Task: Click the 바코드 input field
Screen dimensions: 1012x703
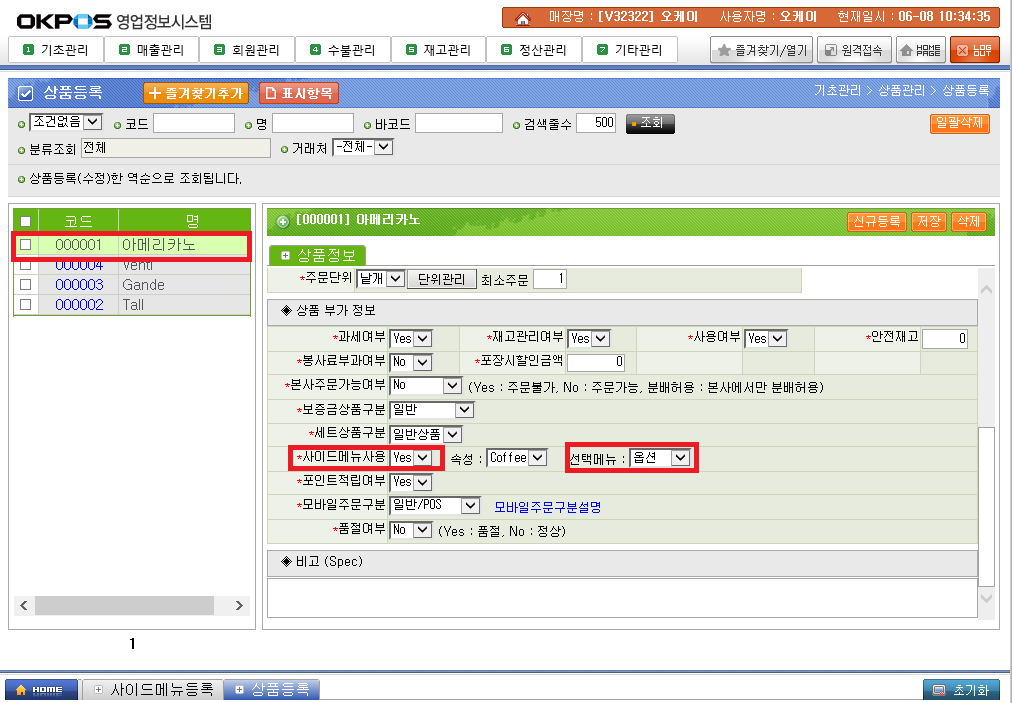Action: [x=458, y=123]
